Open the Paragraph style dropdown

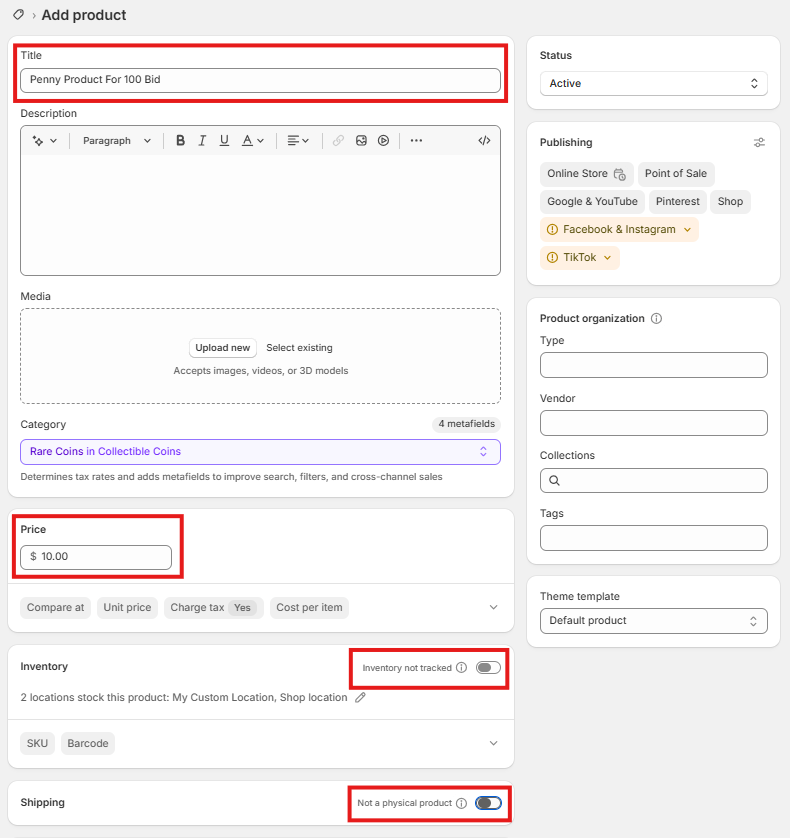pyautogui.click(x=116, y=141)
